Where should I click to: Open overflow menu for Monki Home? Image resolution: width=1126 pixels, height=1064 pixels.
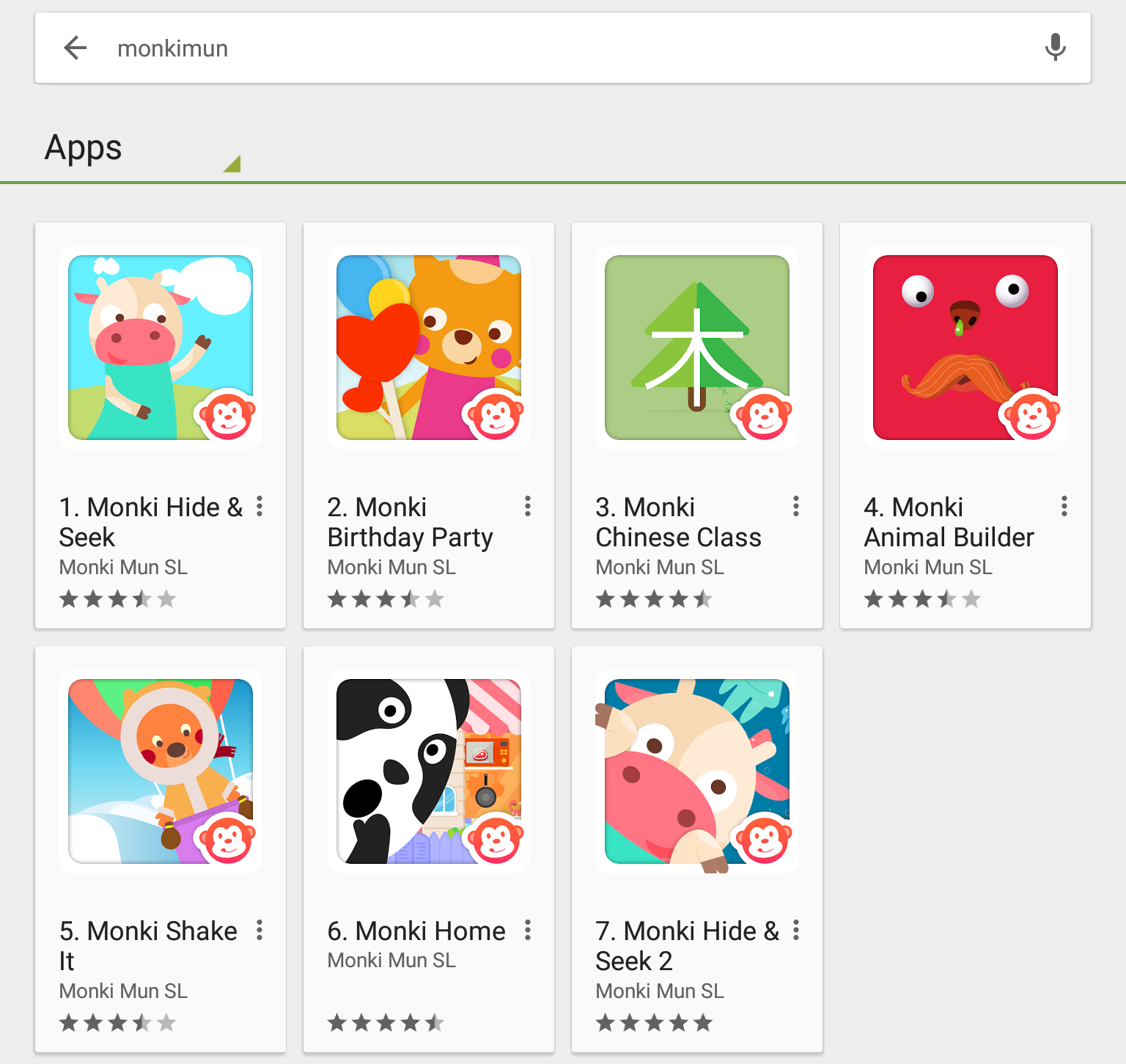point(528,930)
